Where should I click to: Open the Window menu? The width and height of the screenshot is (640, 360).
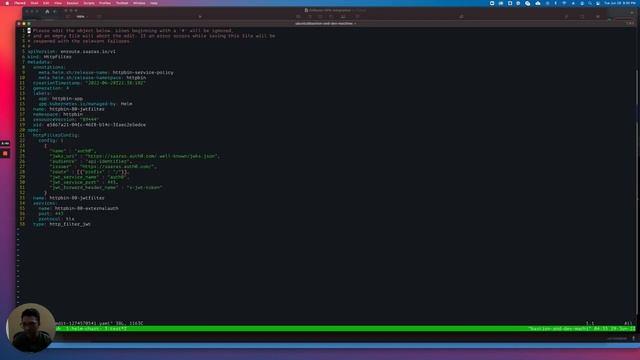point(139,3)
